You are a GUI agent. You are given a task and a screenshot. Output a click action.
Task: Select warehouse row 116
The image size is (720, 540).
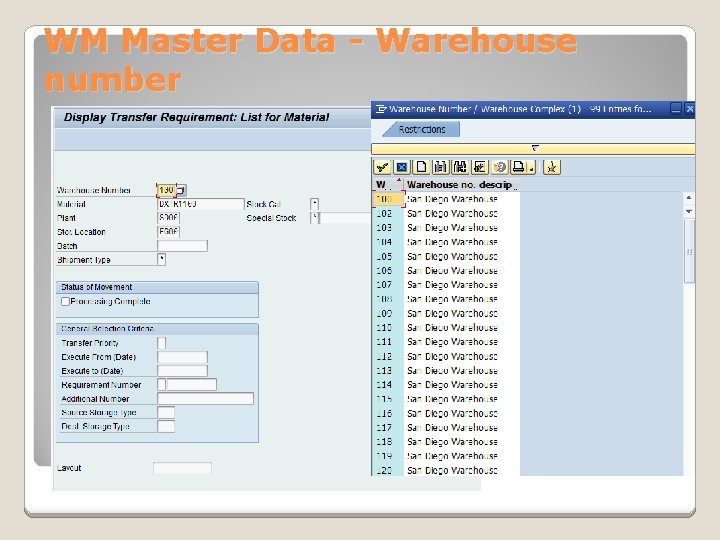pyautogui.click(x=446, y=413)
